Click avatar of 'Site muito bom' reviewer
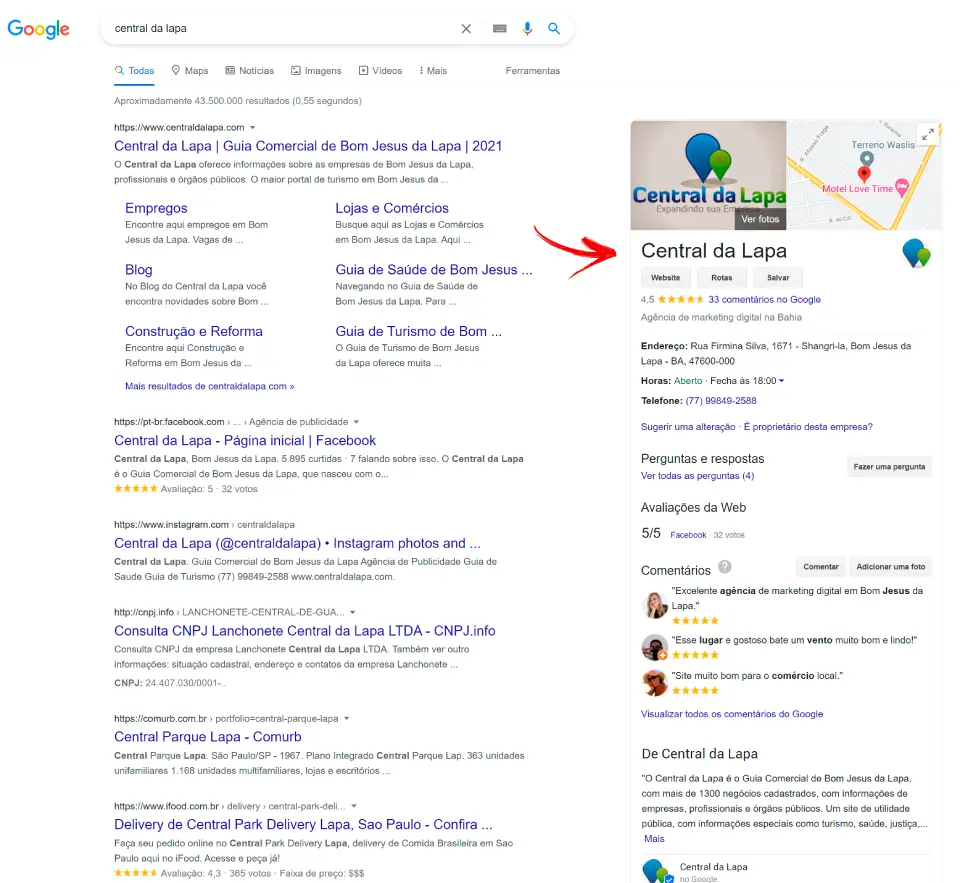The image size is (960, 883). click(654, 683)
